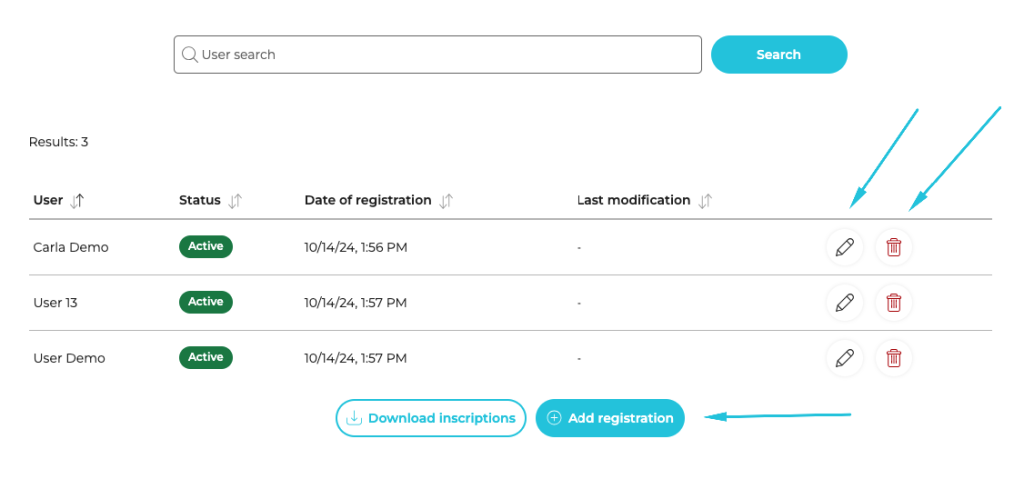Delete the Carla Demo registration

pyautogui.click(x=894, y=247)
